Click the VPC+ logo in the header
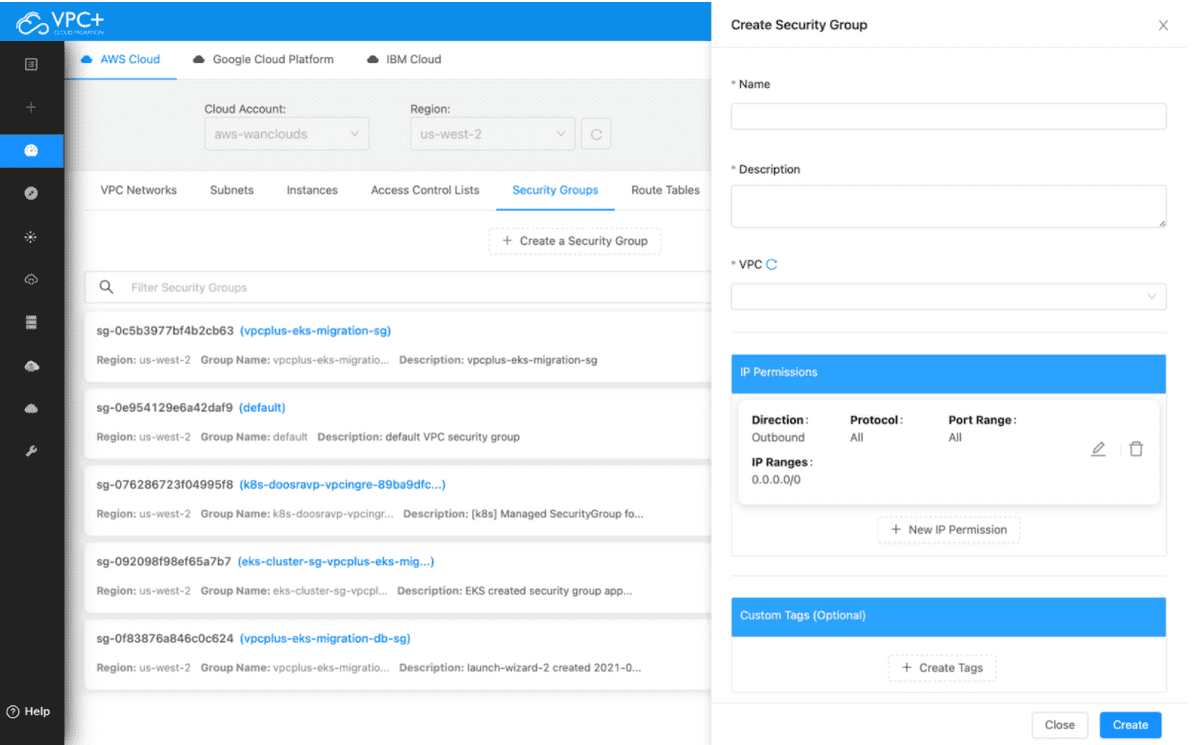The image size is (1200, 745). (62, 21)
